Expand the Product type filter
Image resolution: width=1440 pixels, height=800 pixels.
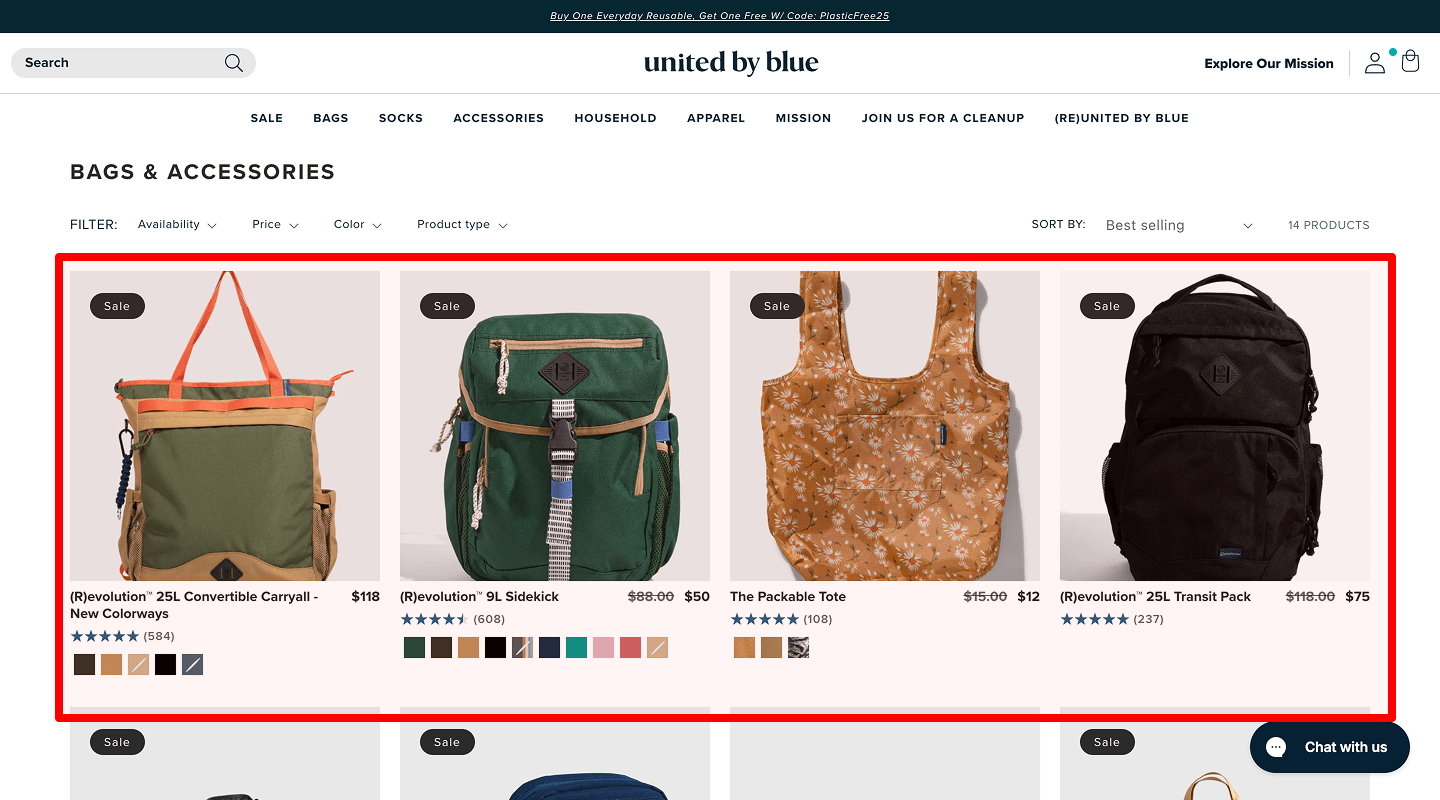point(462,225)
